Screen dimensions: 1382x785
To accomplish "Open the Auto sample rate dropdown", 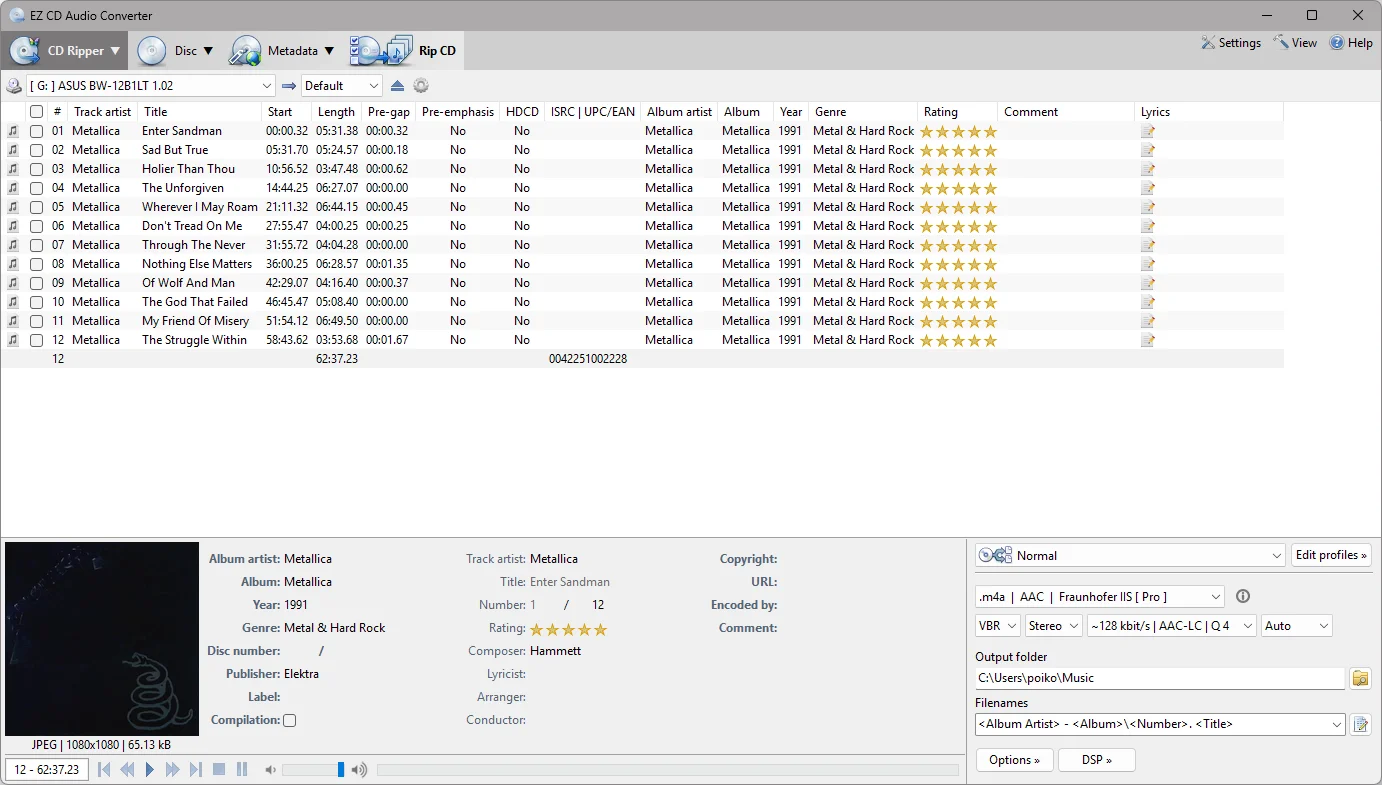I will (1297, 626).
